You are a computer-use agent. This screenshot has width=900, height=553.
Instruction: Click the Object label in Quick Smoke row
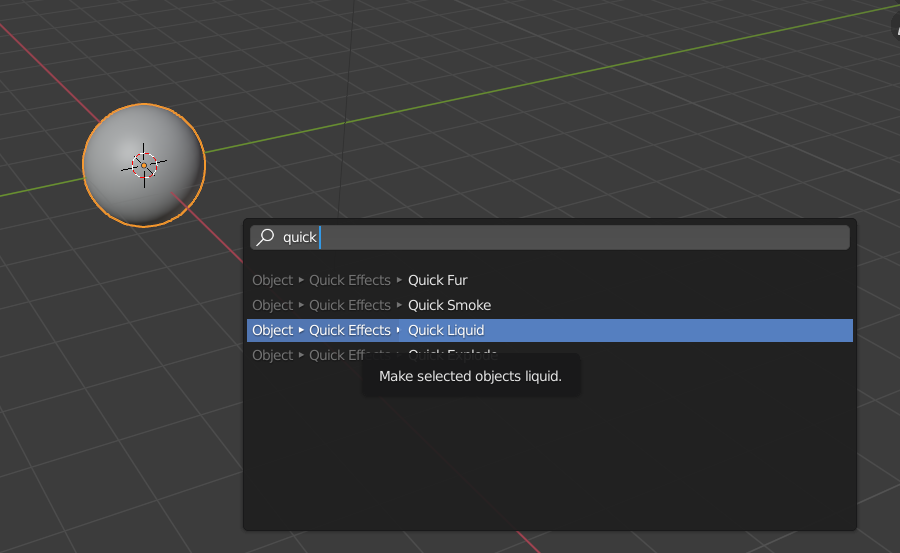[x=272, y=305]
